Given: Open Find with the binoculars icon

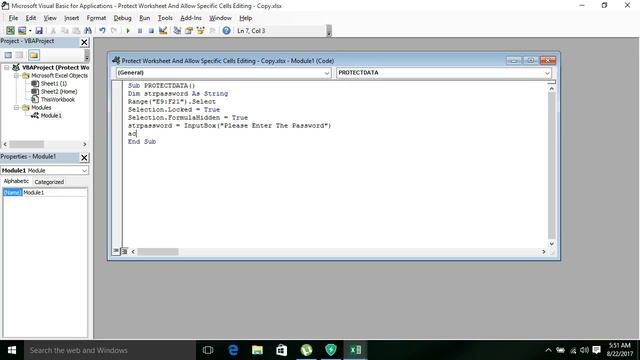Looking at the screenshot, I should 88,31.
